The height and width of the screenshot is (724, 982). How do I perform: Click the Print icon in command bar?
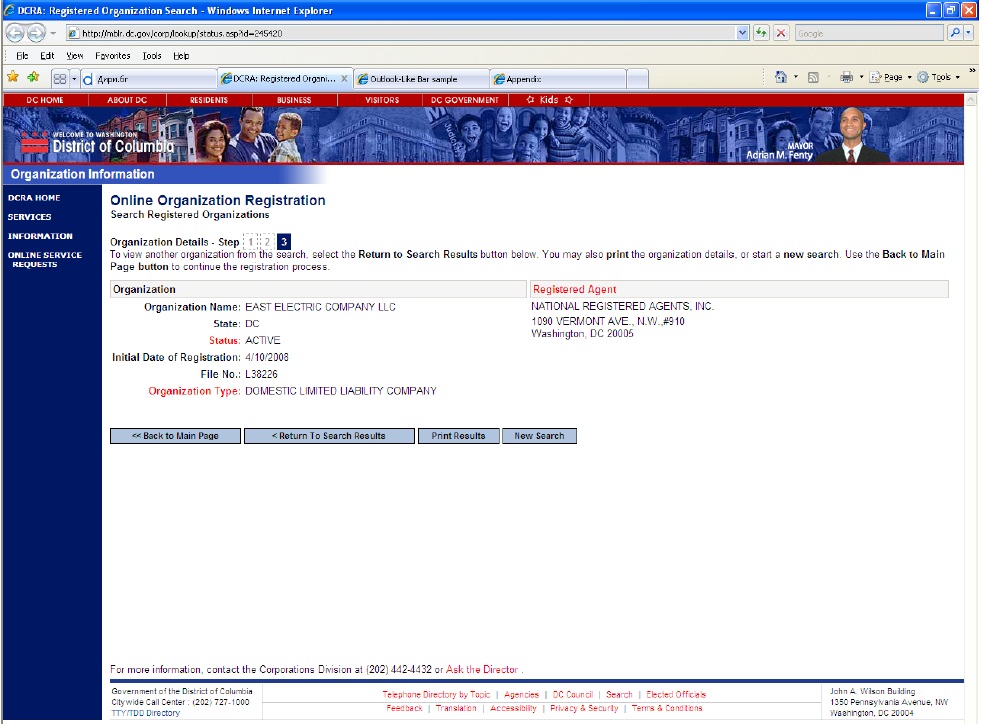coord(847,77)
